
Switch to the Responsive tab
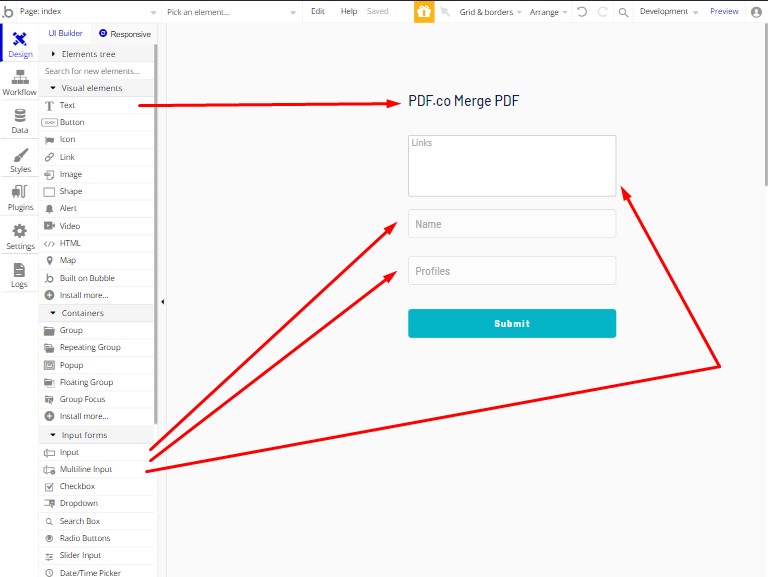[125, 34]
